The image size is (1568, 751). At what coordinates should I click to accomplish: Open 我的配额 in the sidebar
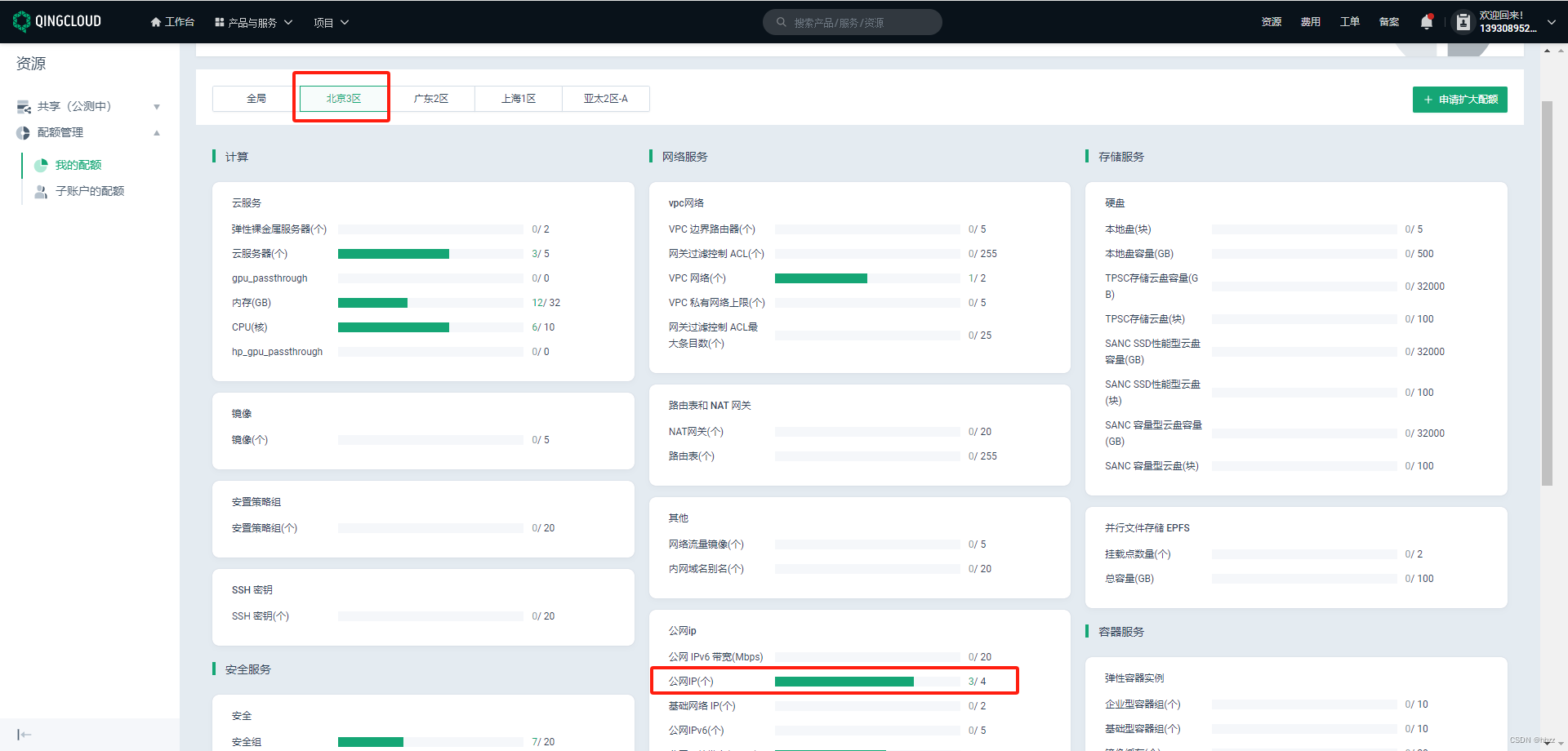[78, 165]
